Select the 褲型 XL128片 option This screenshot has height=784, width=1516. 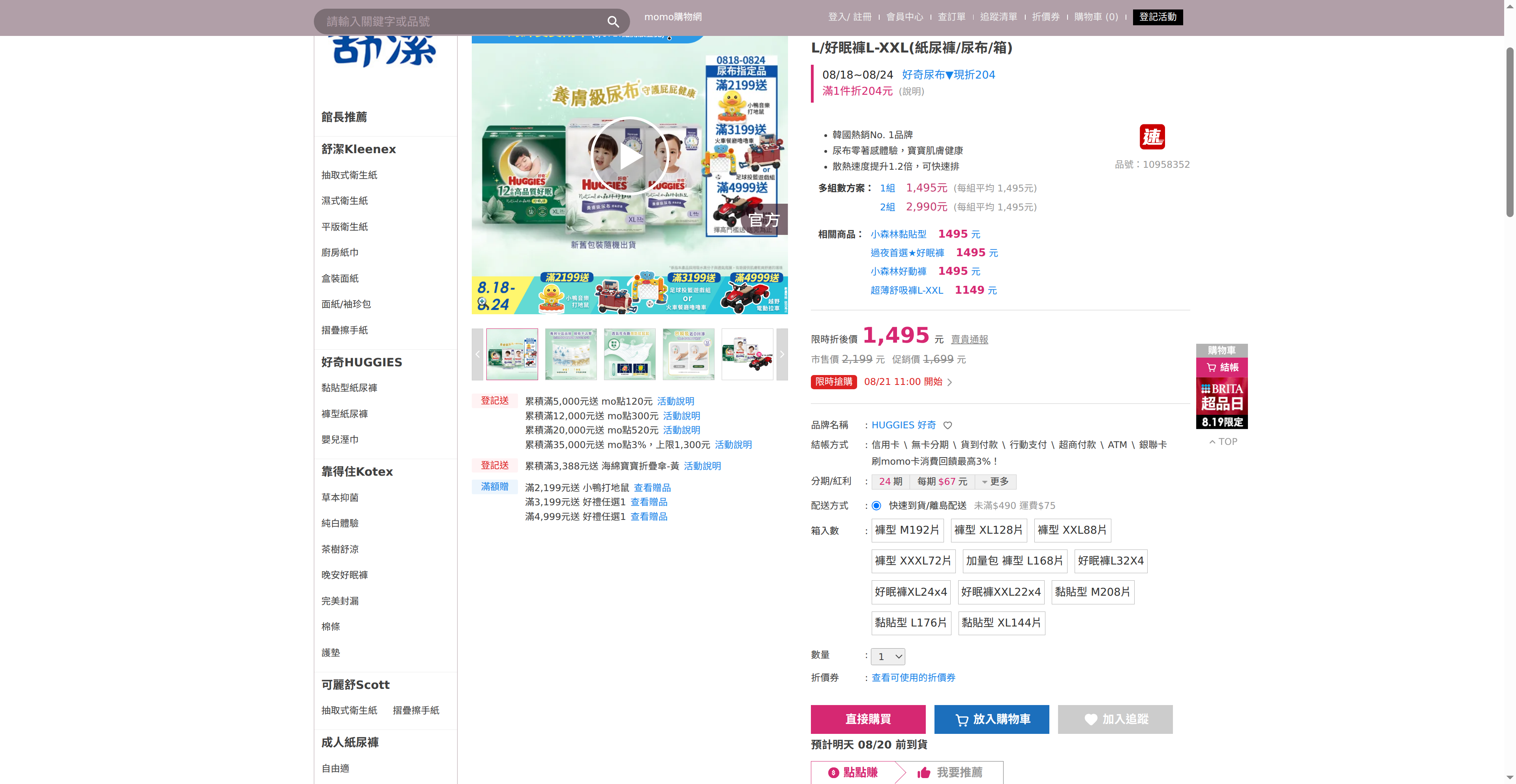[989, 530]
